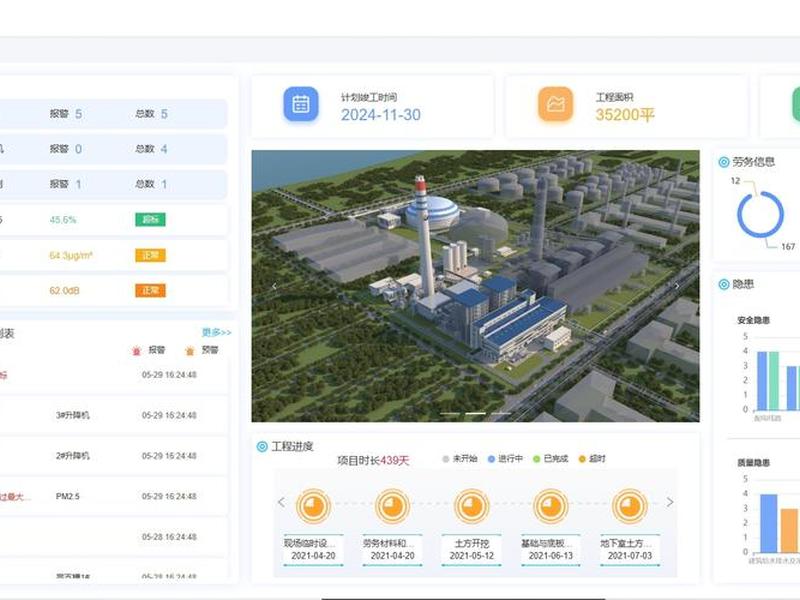
Task: Show next slide of site rendering carousel
Action: pyautogui.click(x=677, y=286)
